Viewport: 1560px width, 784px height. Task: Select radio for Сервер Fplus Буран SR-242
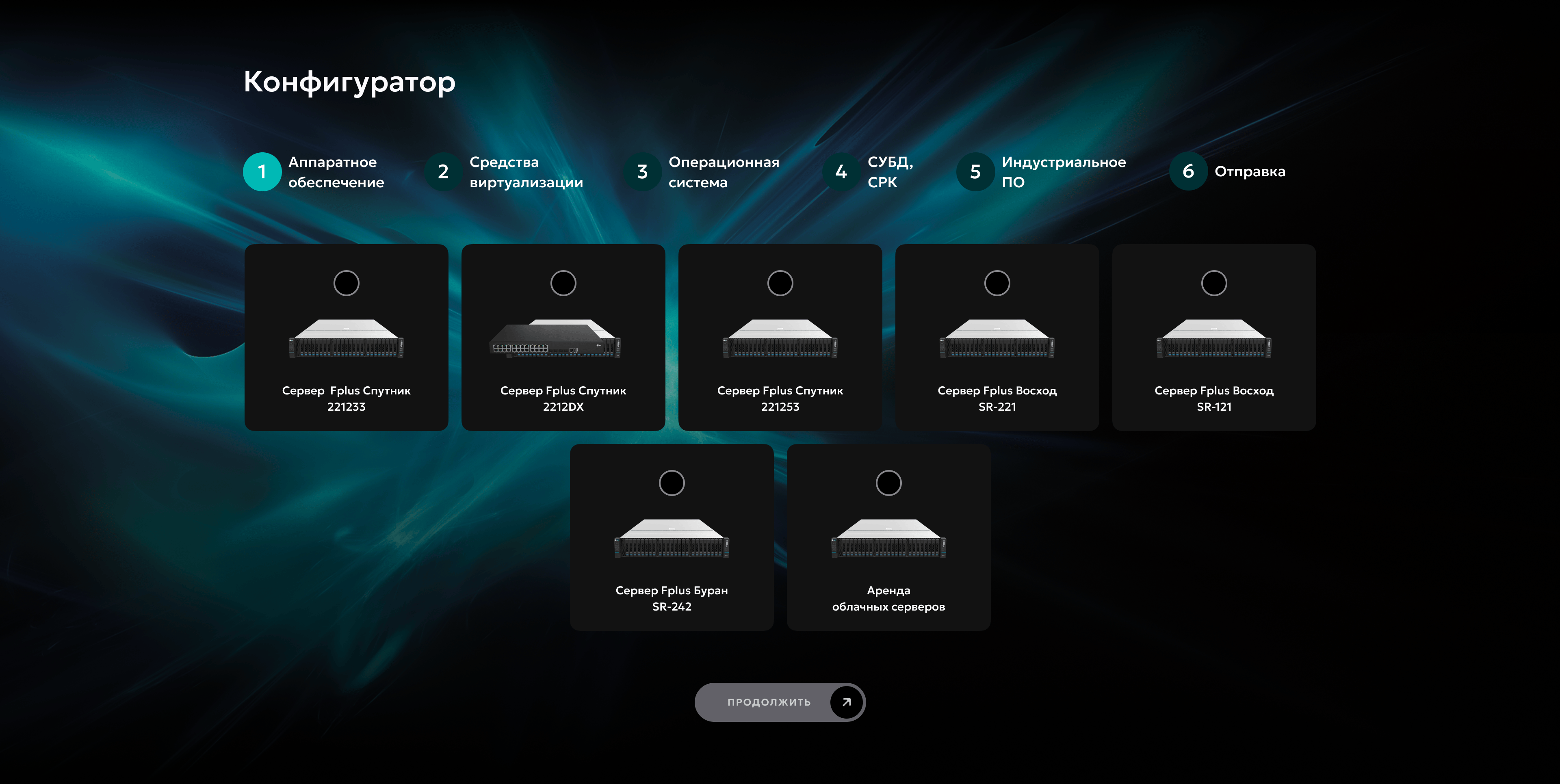(672, 483)
